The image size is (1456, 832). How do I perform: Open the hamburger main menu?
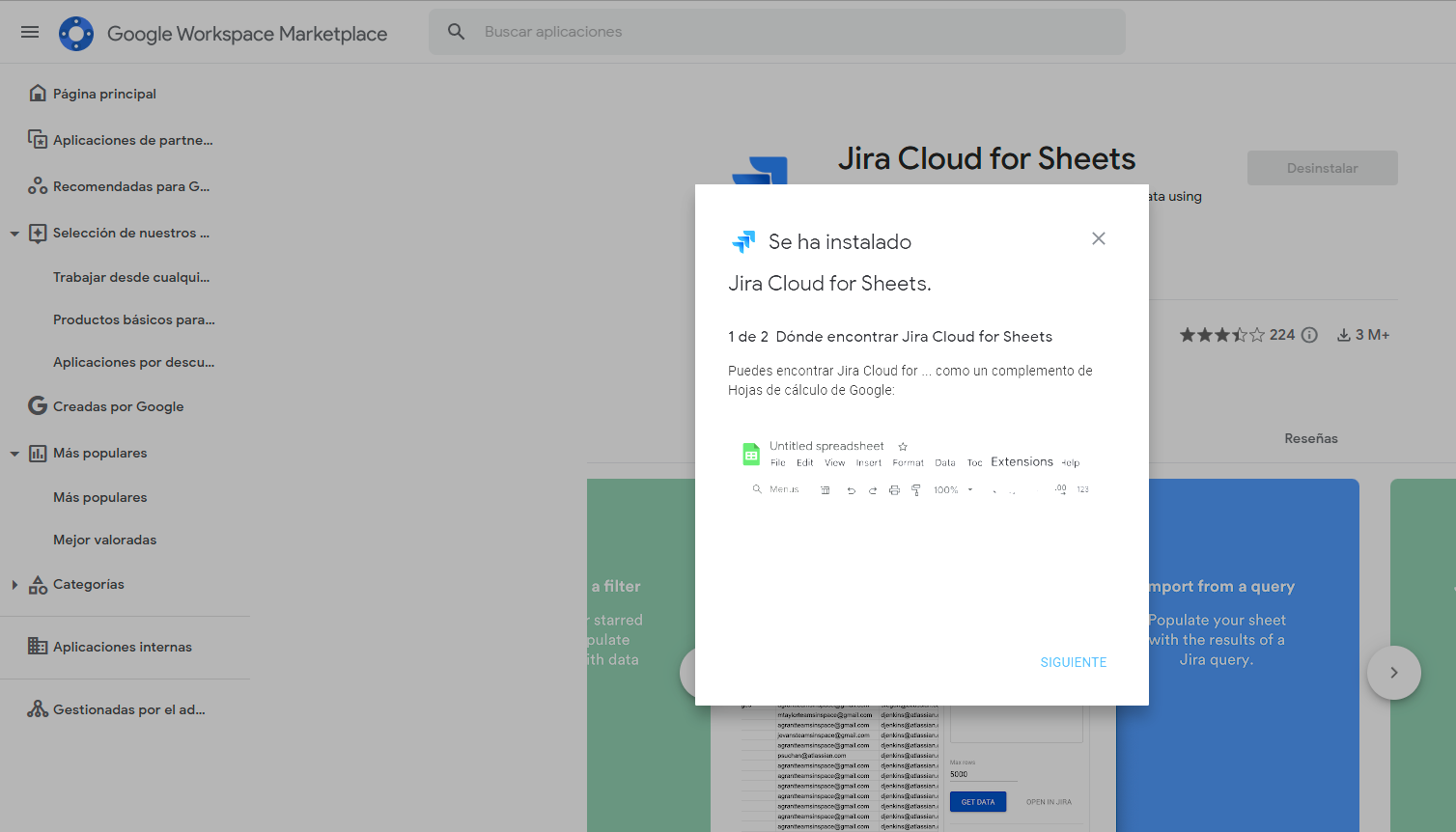30,32
